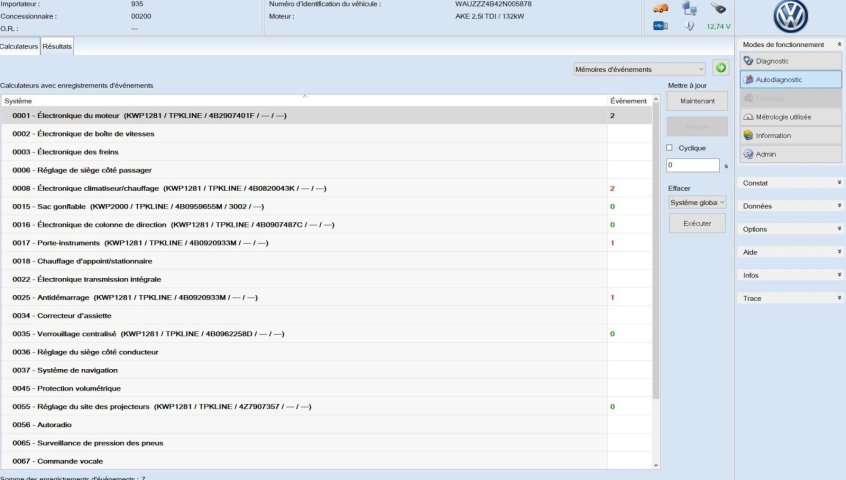The height and width of the screenshot is (480, 846).
Task: Switch to the Résultats tab
Action: [57, 46]
